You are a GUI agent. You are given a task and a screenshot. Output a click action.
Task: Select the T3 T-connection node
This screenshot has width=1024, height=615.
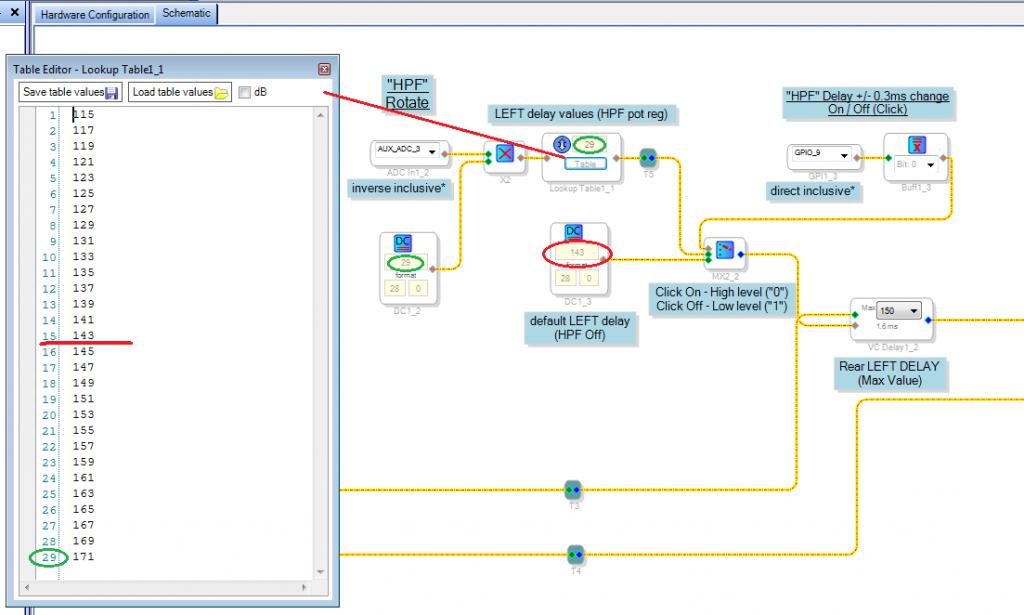[573, 490]
